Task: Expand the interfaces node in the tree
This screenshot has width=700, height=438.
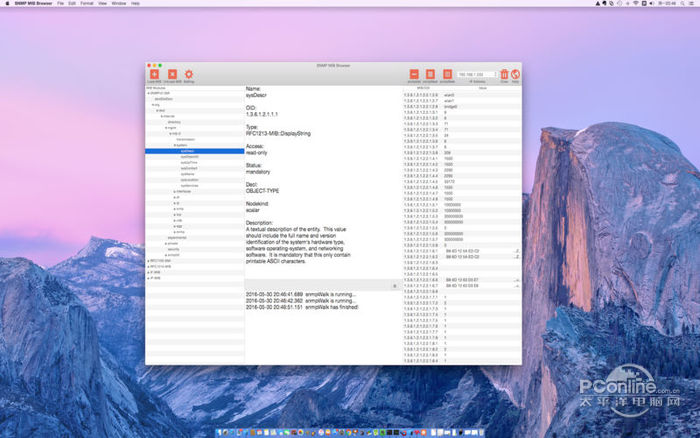Action: click(x=175, y=192)
